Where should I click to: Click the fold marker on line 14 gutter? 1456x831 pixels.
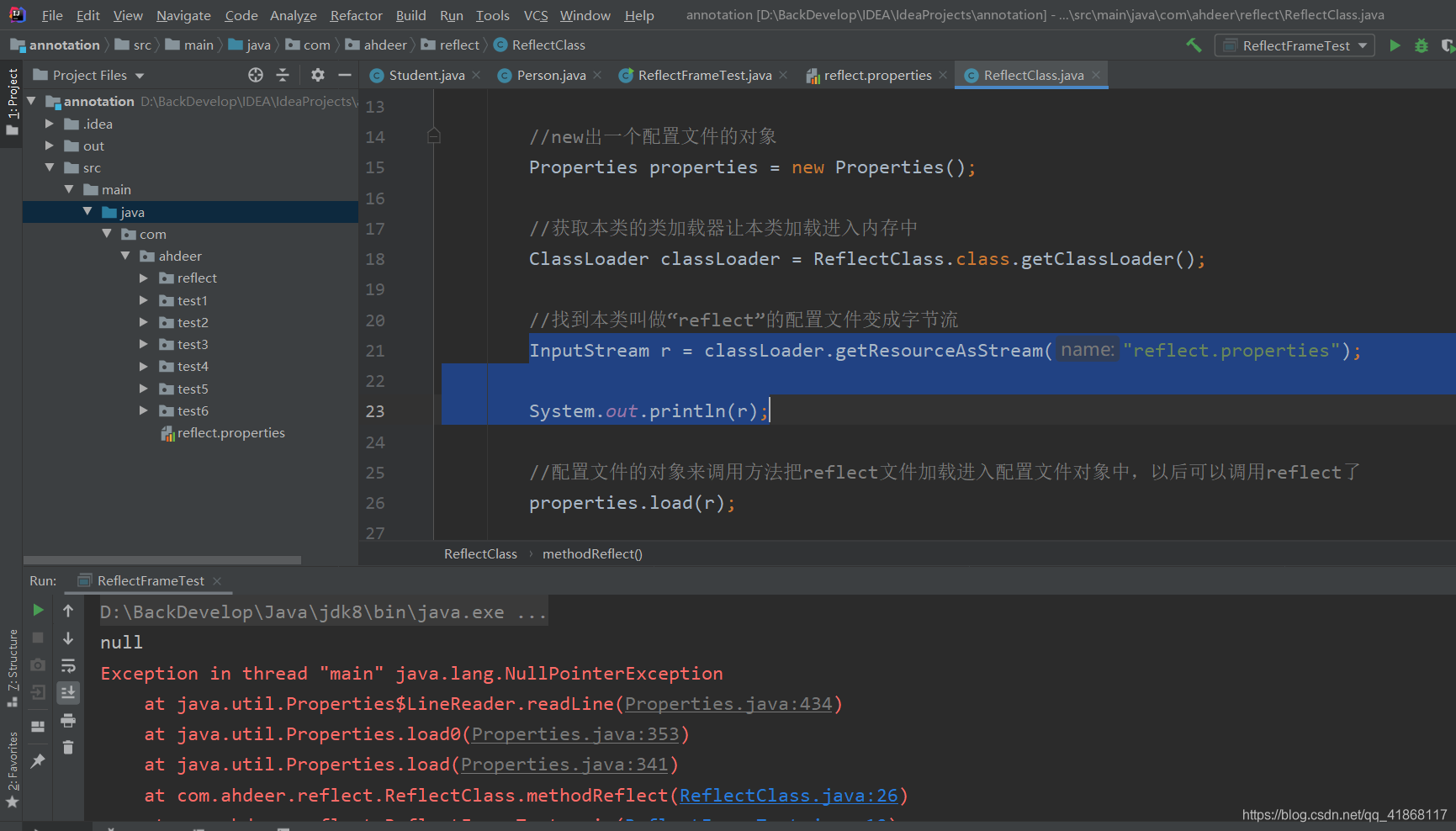pos(433,135)
